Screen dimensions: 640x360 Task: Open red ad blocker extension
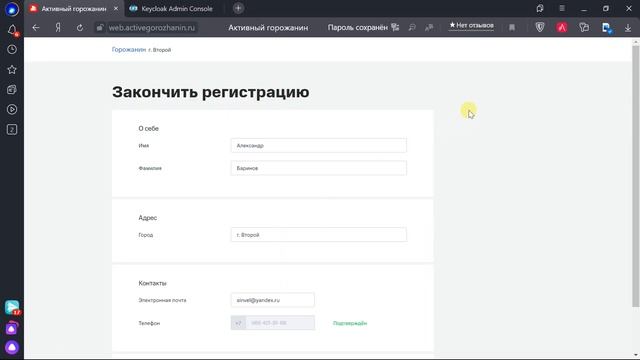[562, 27]
